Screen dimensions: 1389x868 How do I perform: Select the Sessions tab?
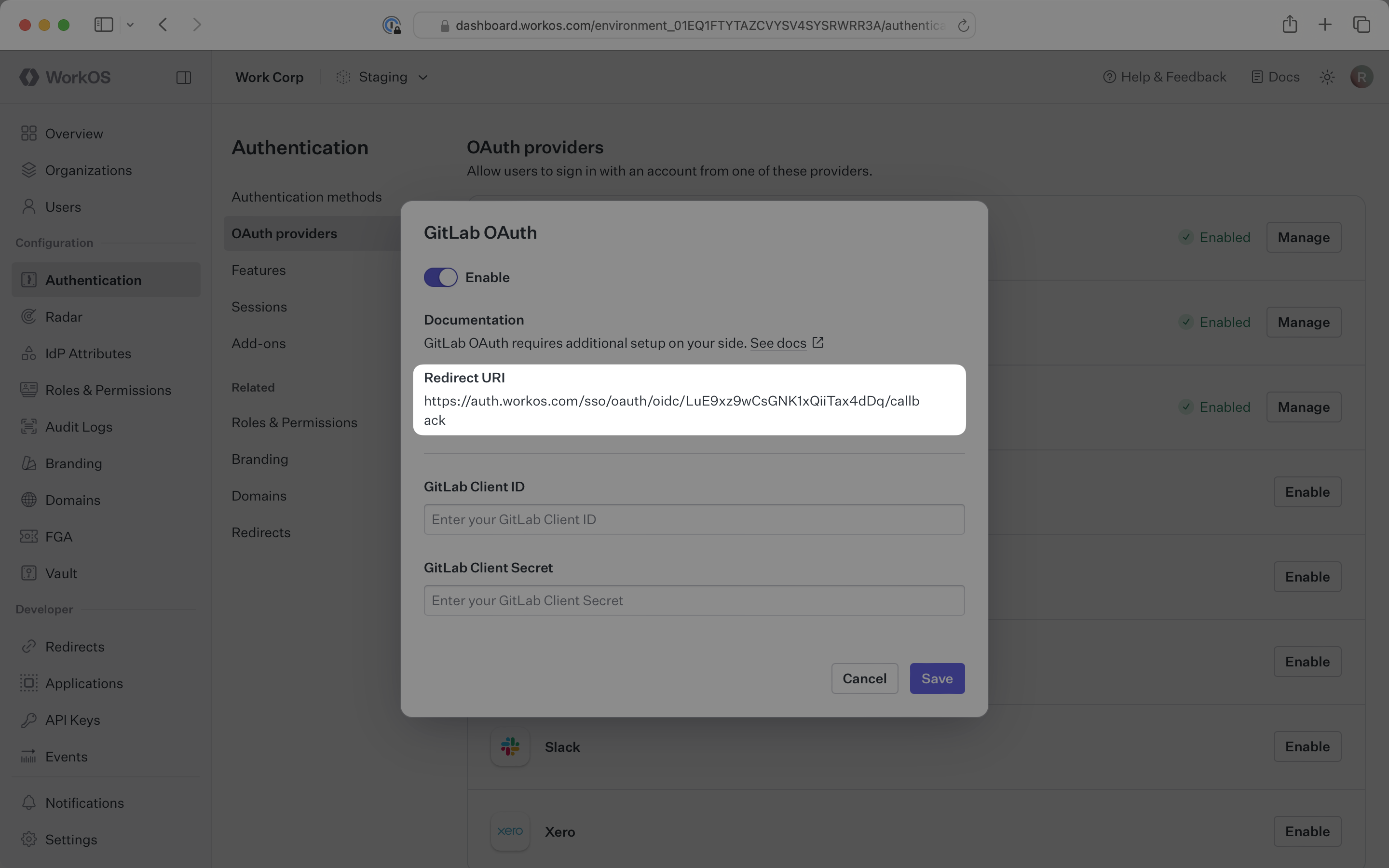click(x=259, y=307)
